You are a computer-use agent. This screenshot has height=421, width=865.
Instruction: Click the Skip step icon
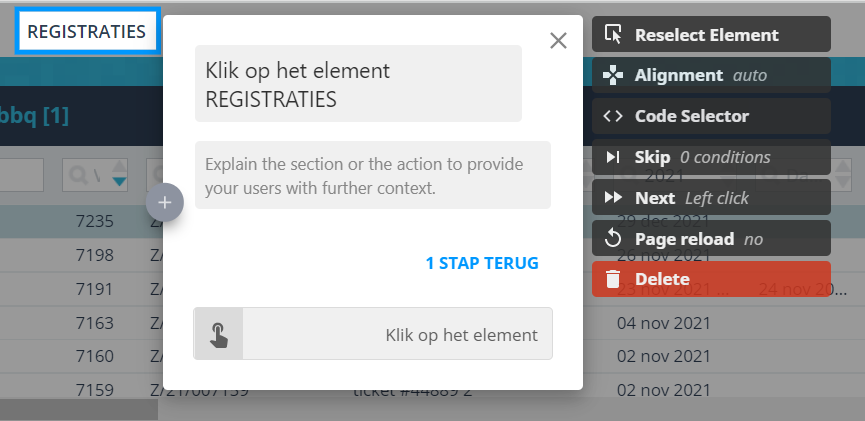pos(613,157)
